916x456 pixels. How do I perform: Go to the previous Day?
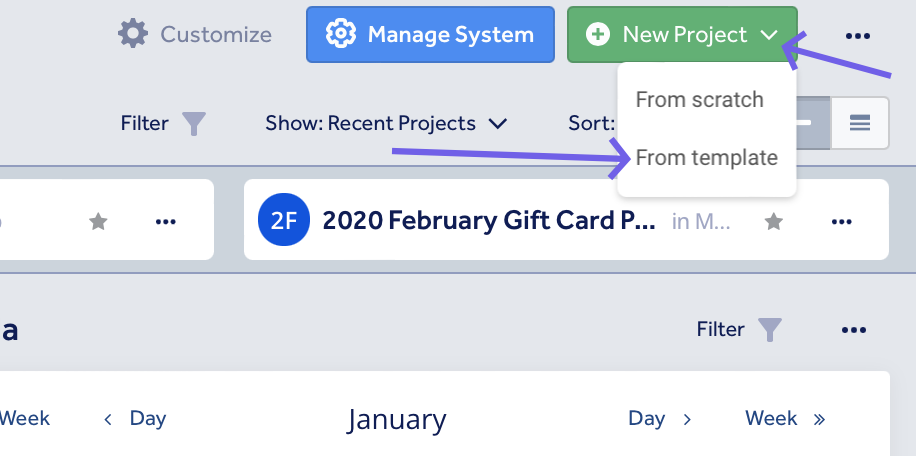136,418
